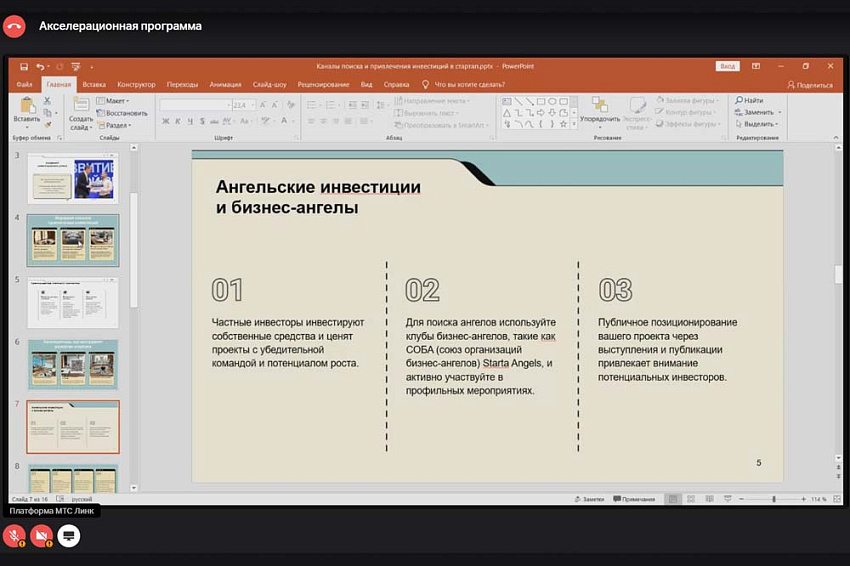Click Найти search in the editing group
The height and width of the screenshot is (566, 850).
(x=748, y=101)
